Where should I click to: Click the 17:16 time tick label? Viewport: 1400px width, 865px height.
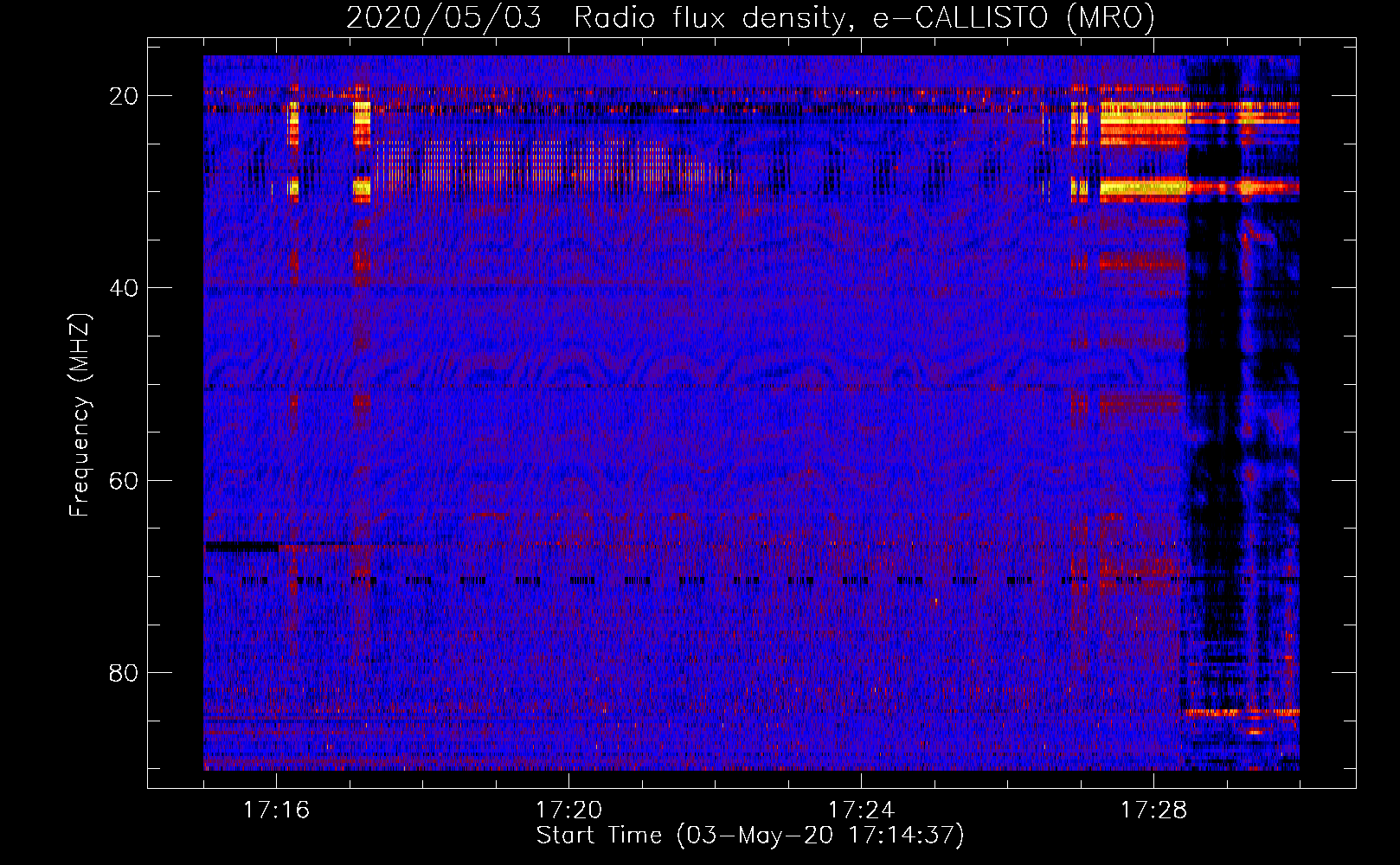[276, 811]
